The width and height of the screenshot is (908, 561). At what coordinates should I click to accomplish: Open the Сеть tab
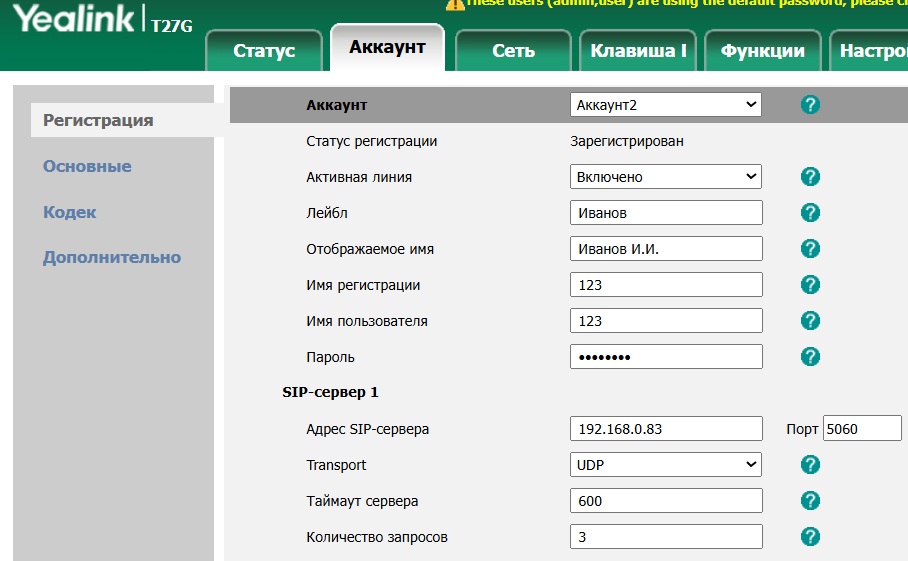tap(513, 51)
